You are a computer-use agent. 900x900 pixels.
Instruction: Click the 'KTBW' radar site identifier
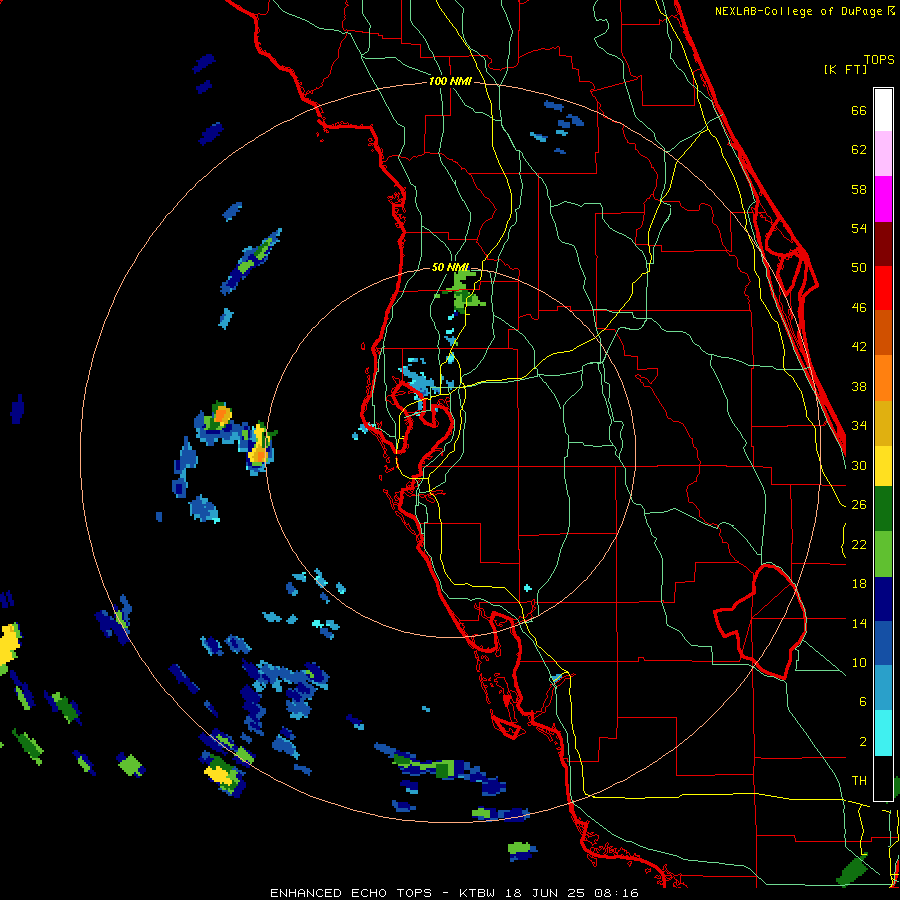pyautogui.click(x=478, y=893)
